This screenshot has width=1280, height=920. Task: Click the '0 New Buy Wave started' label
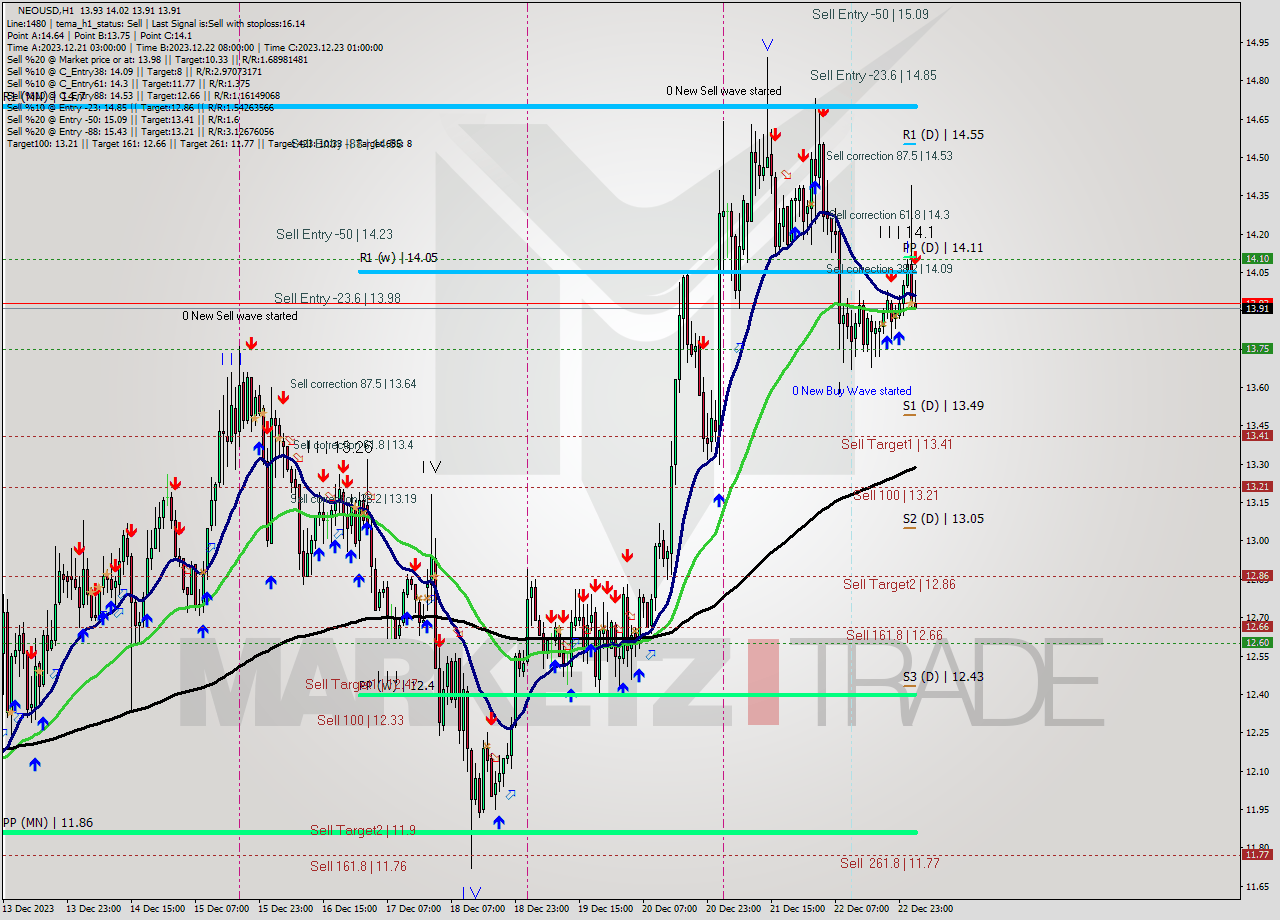(x=852, y=391)
